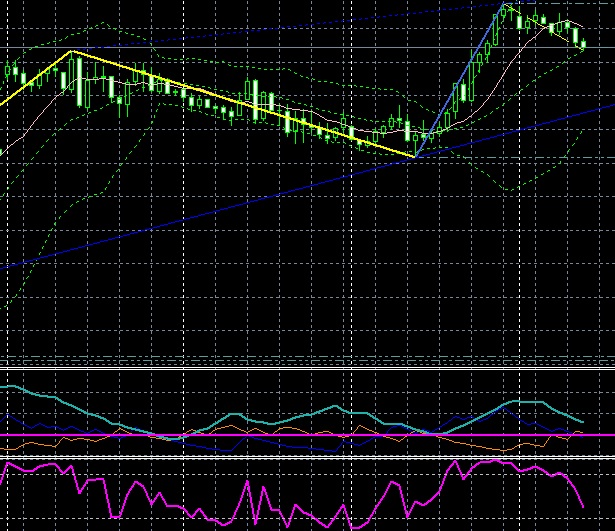Click the top endpoint of the light blue line
Screen dimensions: 615x531
point(505,5)
